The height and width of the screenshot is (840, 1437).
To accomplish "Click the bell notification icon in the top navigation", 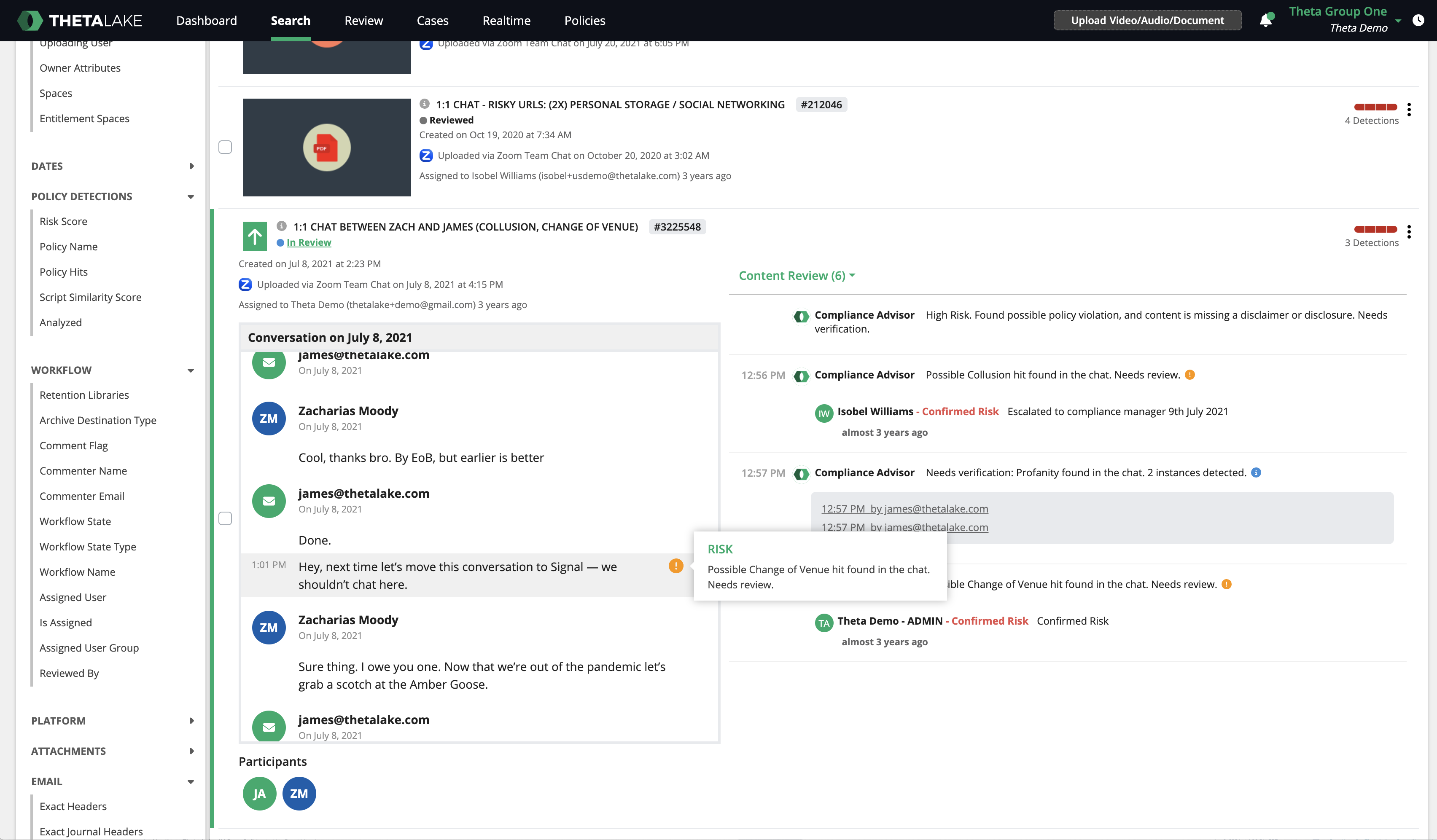I will tap(1264, 20).
